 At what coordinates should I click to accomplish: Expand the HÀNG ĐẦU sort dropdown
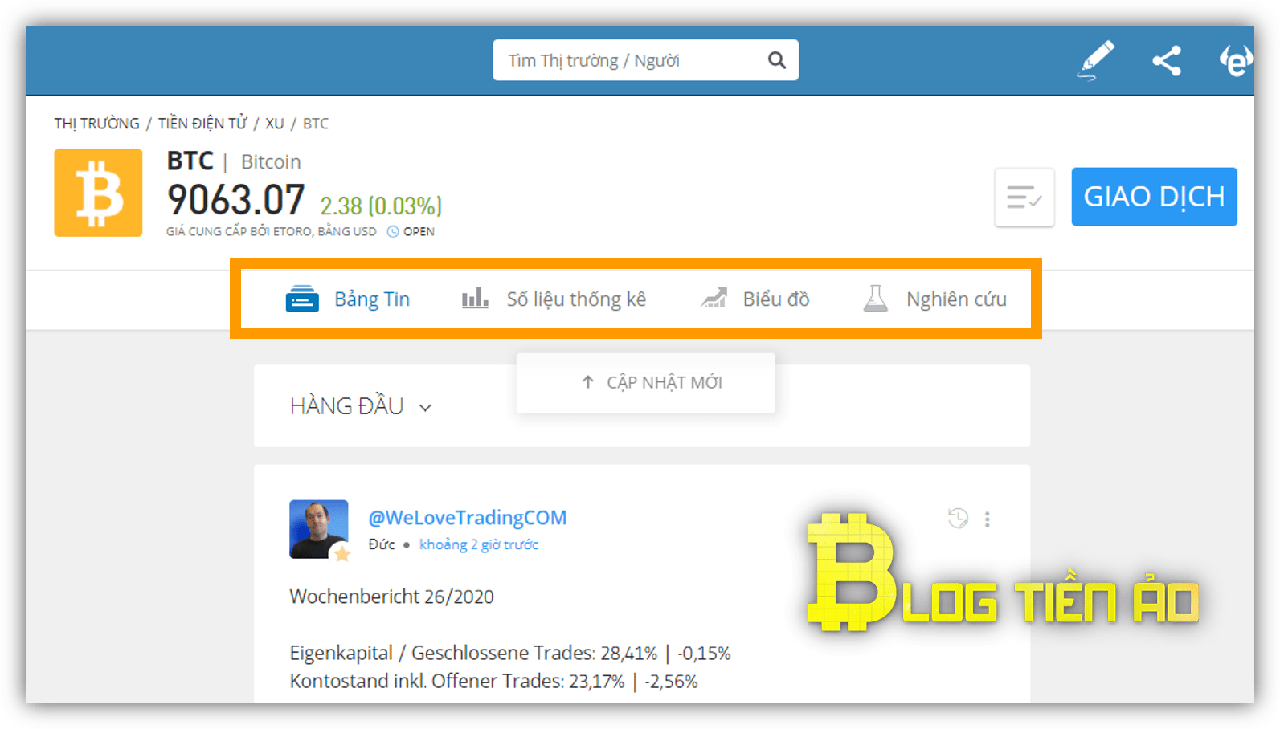pyautogui.click(x=361, y=406)
